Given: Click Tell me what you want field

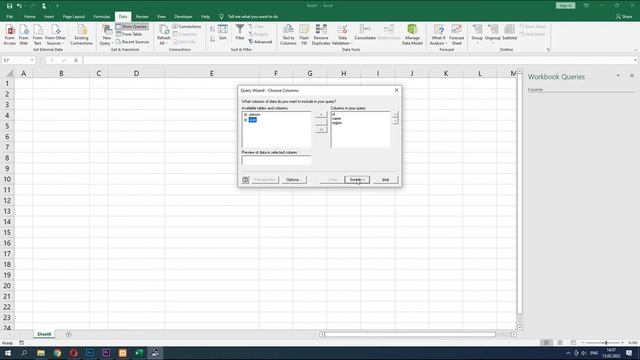Looking at the screenshot, I should [253, 17].
